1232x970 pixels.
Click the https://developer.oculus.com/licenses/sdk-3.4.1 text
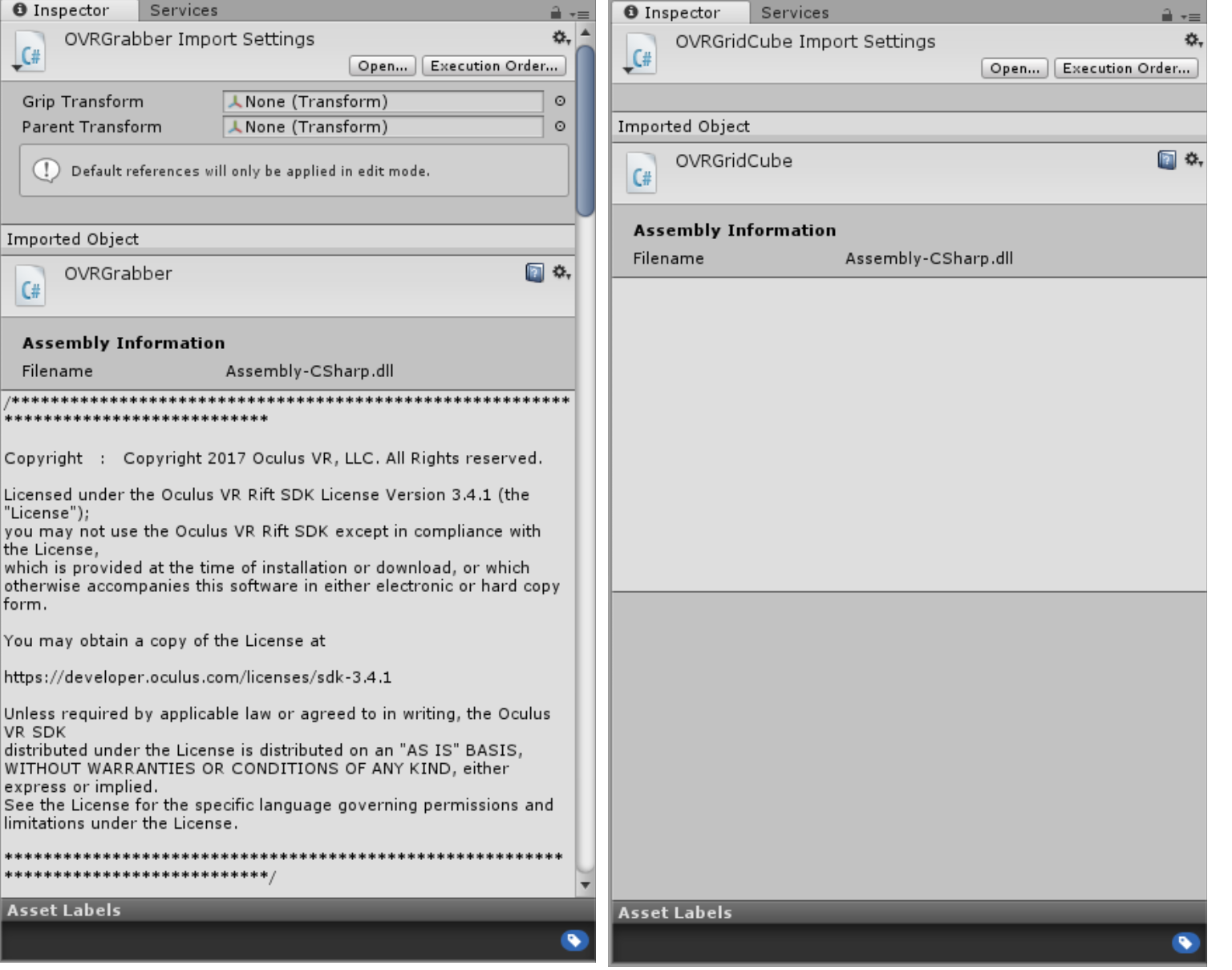point(198,677)
